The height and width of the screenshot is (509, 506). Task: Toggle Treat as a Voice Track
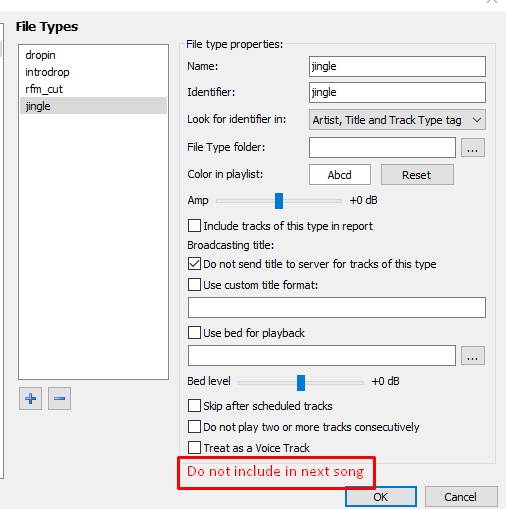[x=194, y=448]
